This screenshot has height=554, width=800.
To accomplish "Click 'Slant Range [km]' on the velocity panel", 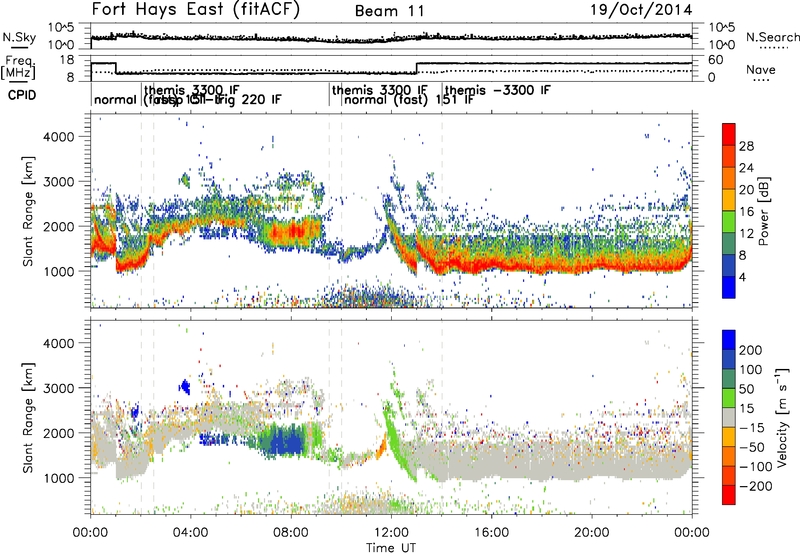I will click(x=28, y=418).
